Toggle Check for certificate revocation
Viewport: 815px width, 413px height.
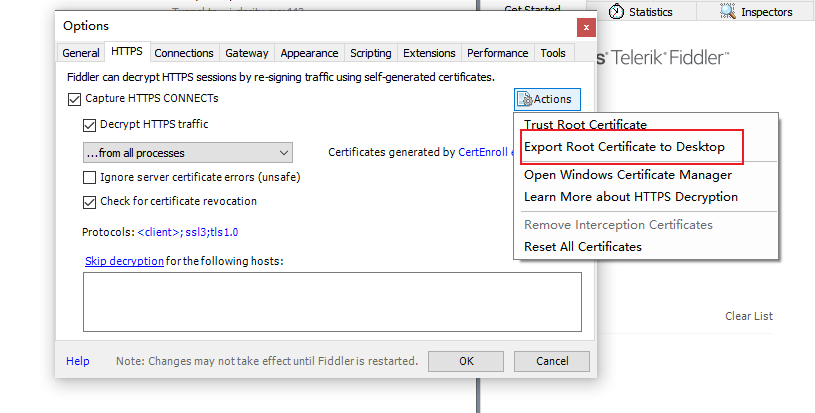click(89, 202)
